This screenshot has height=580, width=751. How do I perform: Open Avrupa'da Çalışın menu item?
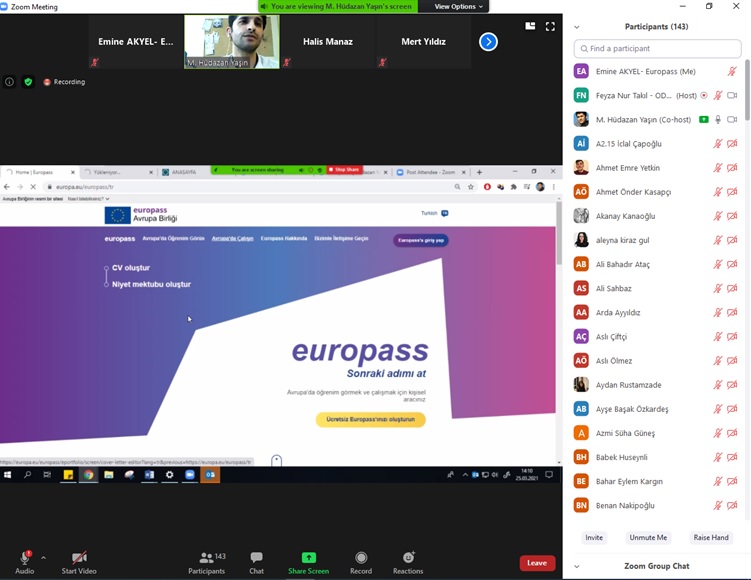(232, 239)
